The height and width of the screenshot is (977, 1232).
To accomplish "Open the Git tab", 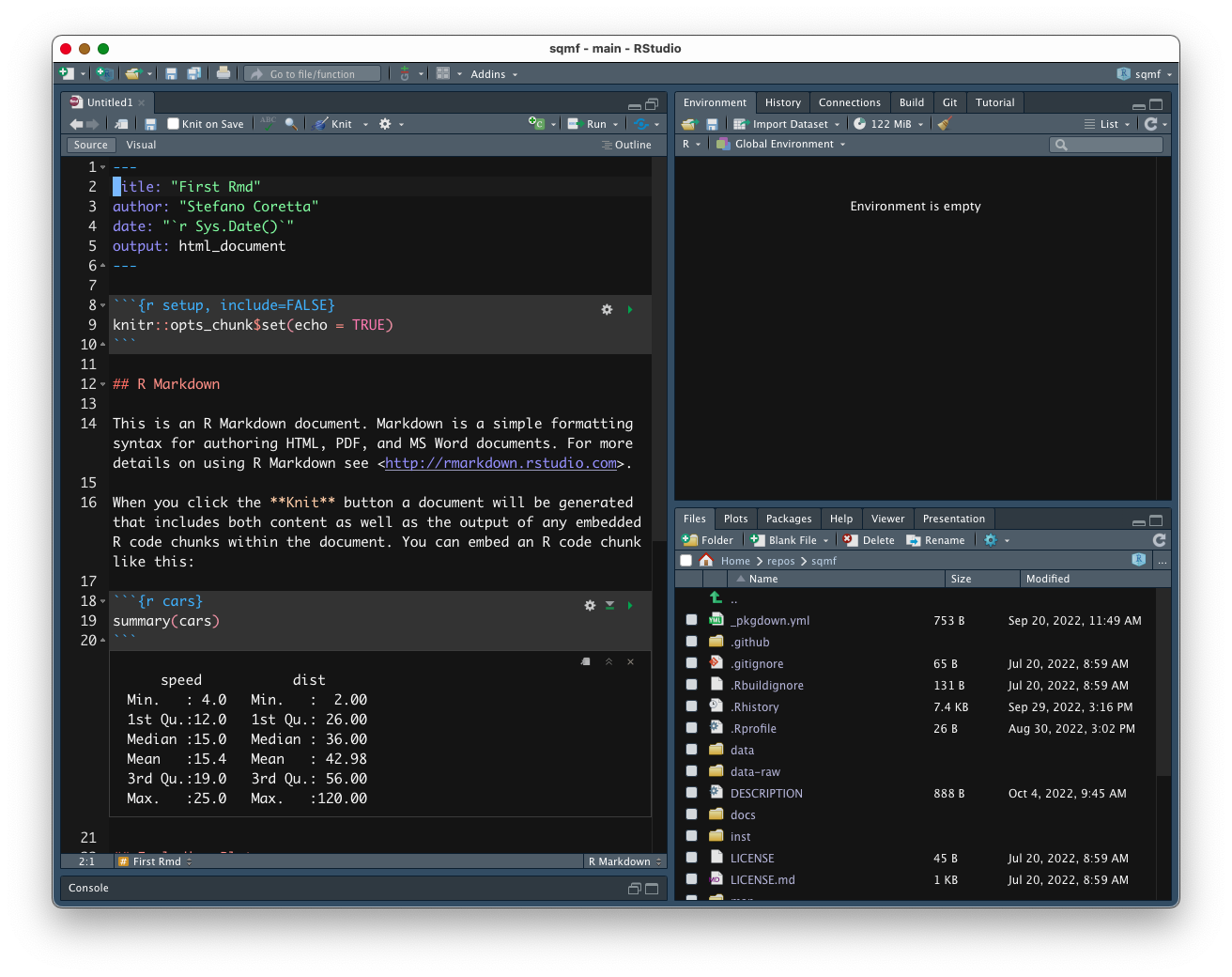I will pos(949,102).
